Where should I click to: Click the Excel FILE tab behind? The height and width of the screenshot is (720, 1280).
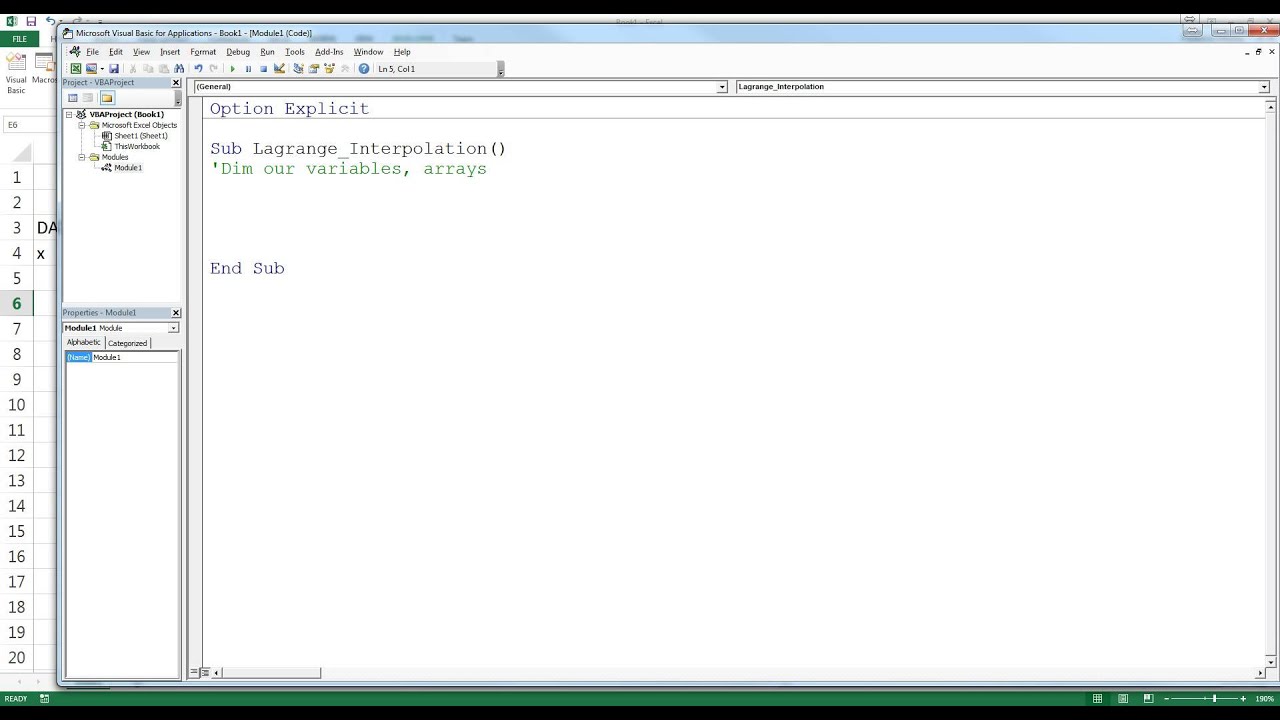(19, 39)
